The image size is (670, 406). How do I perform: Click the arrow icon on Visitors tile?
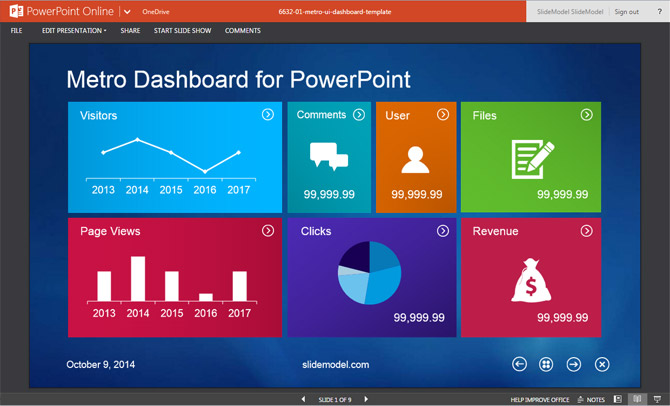268,115
